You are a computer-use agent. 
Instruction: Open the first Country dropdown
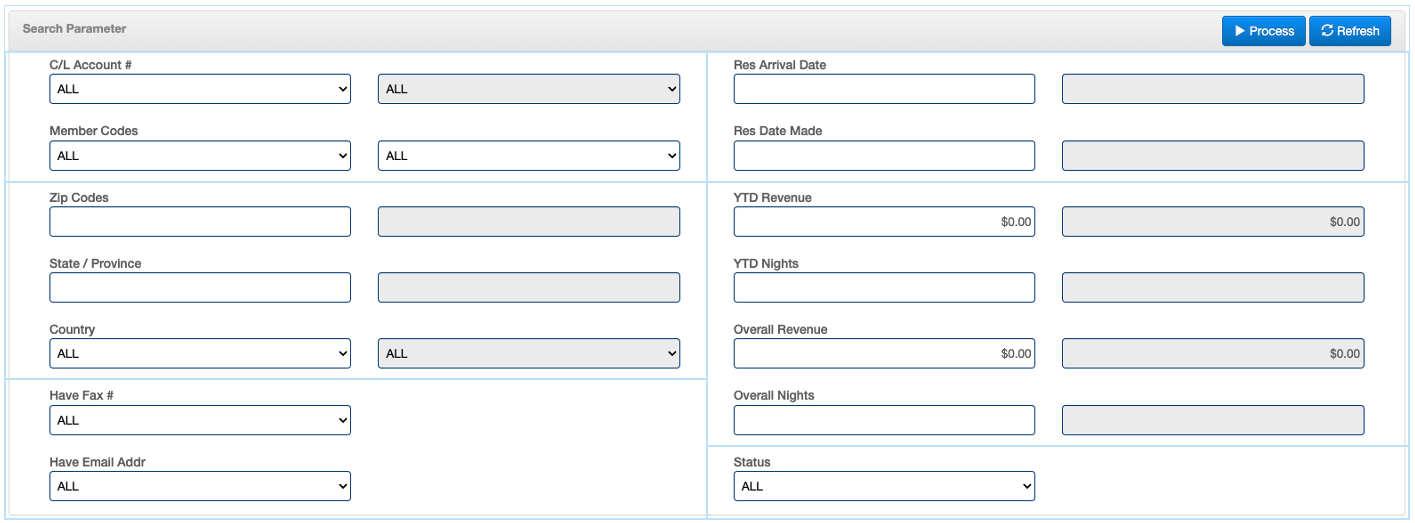point(200,354)
